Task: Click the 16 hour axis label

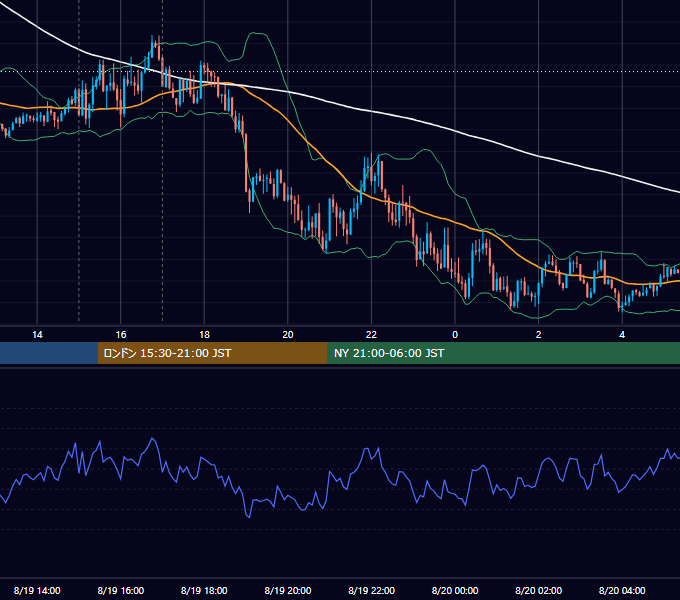Action: 121,335
